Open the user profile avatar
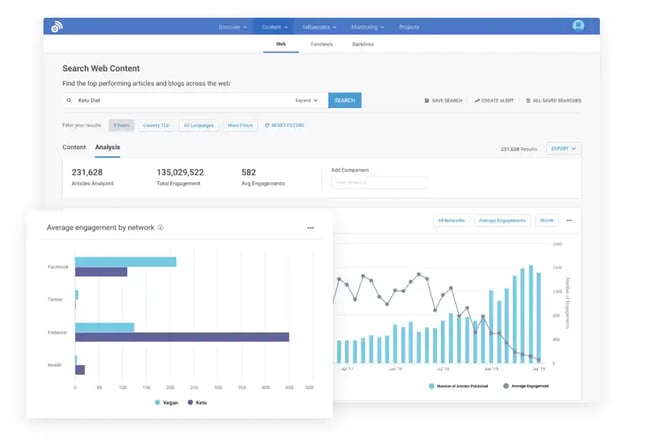Viewport: 650px width, 440px height. 578,26
